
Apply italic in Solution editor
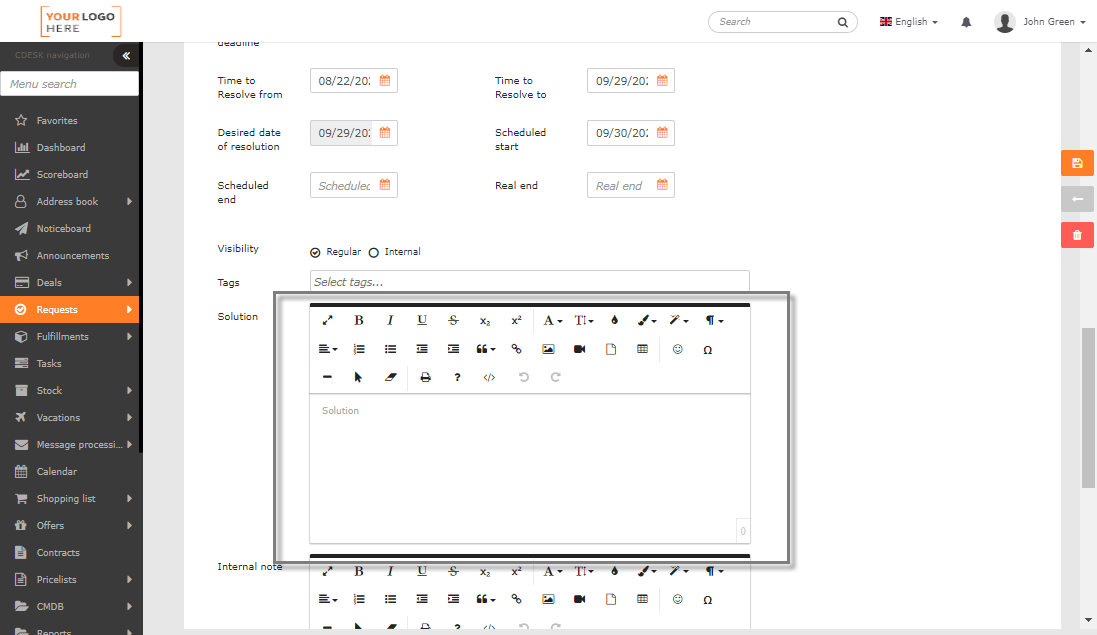tap(390, 320)
